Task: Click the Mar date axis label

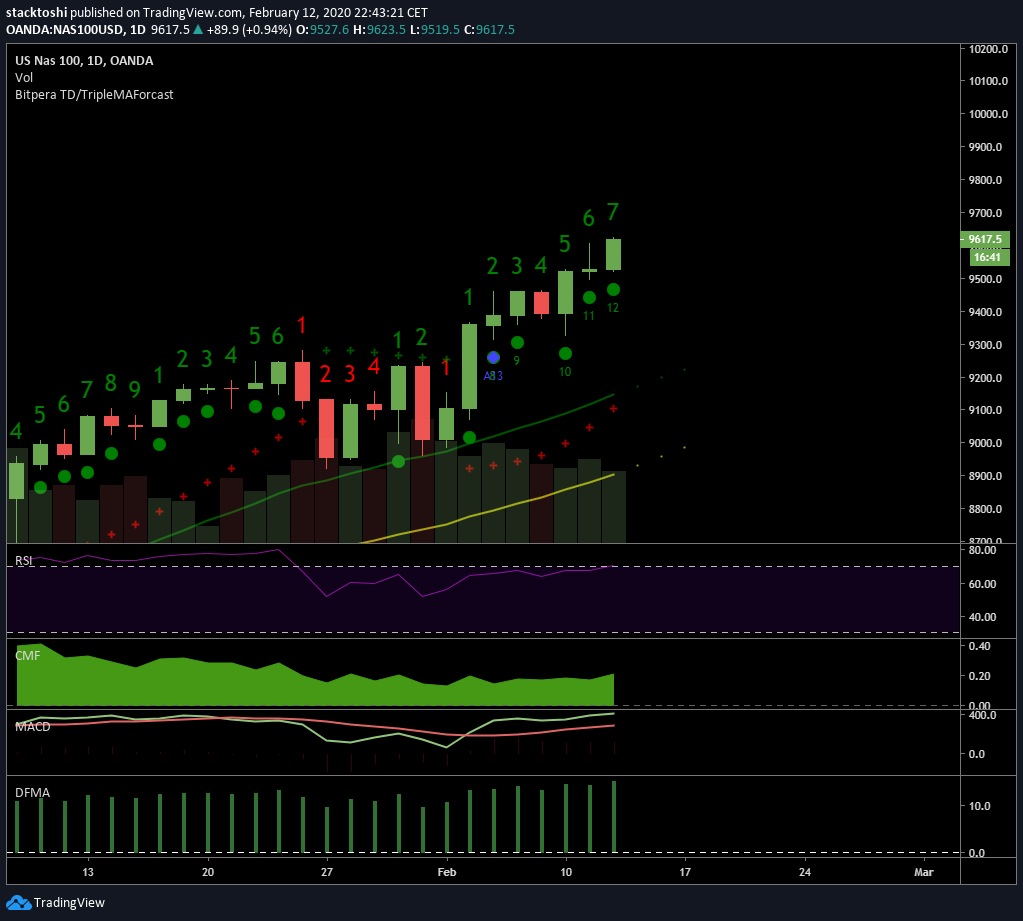Action: click(924, 872)
